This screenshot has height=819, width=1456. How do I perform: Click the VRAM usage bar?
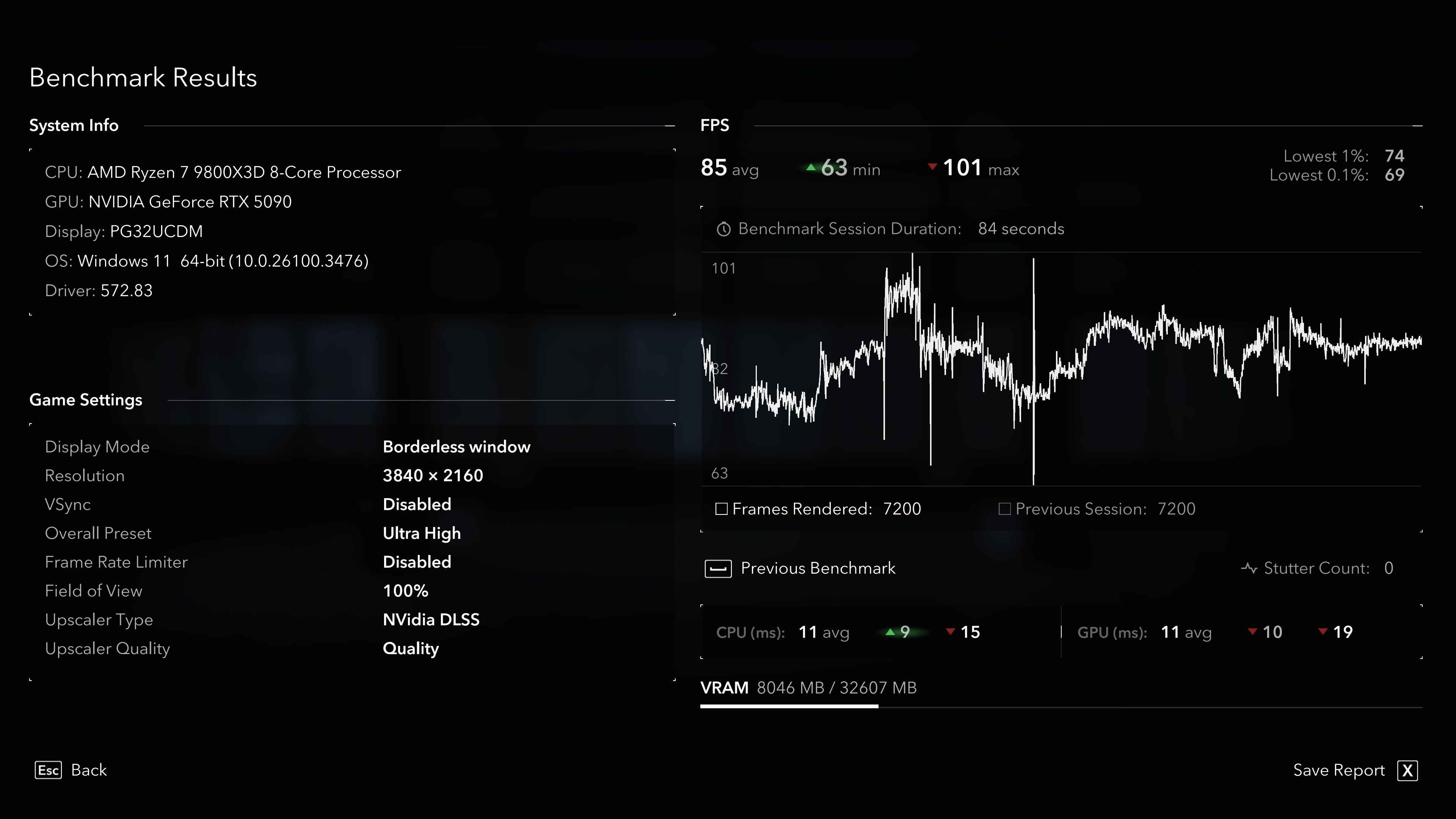point(789,706)
